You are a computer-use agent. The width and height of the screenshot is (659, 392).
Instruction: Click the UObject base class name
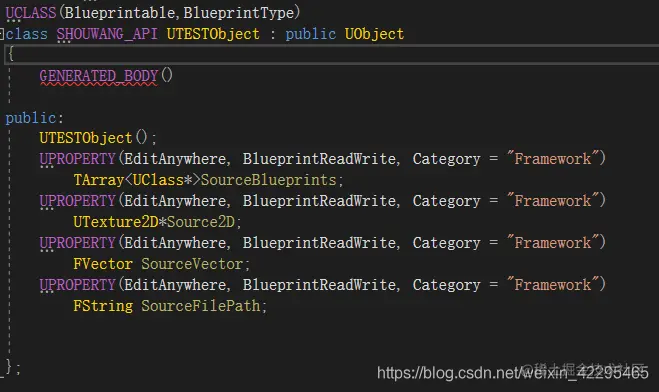(x=374, y=34)
